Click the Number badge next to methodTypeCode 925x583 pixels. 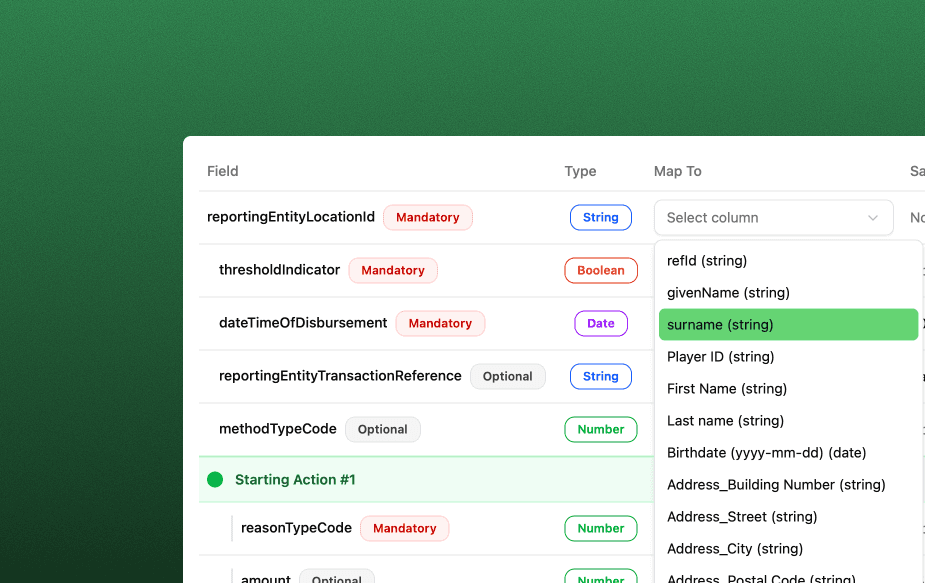tap(600, 429)
